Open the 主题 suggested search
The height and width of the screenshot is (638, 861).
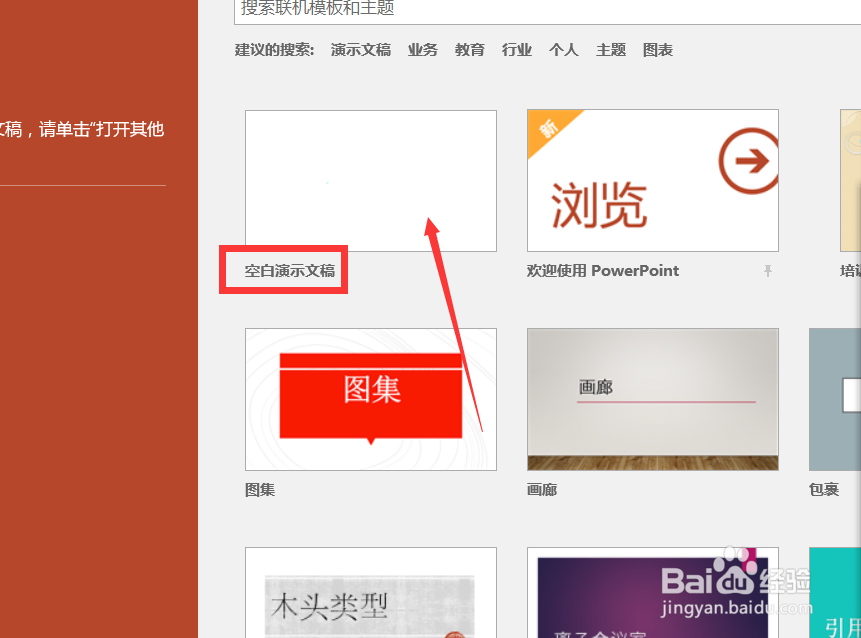click(x=610, y=49)
